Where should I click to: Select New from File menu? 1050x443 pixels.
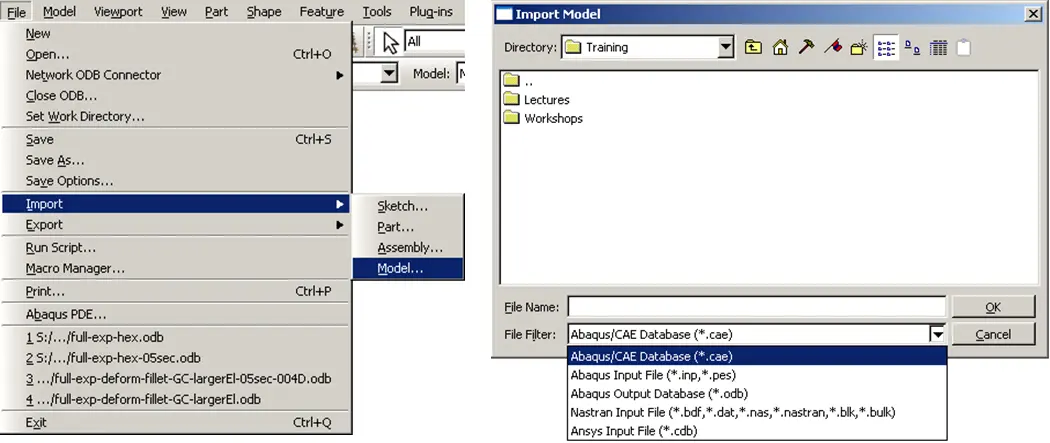175,33
